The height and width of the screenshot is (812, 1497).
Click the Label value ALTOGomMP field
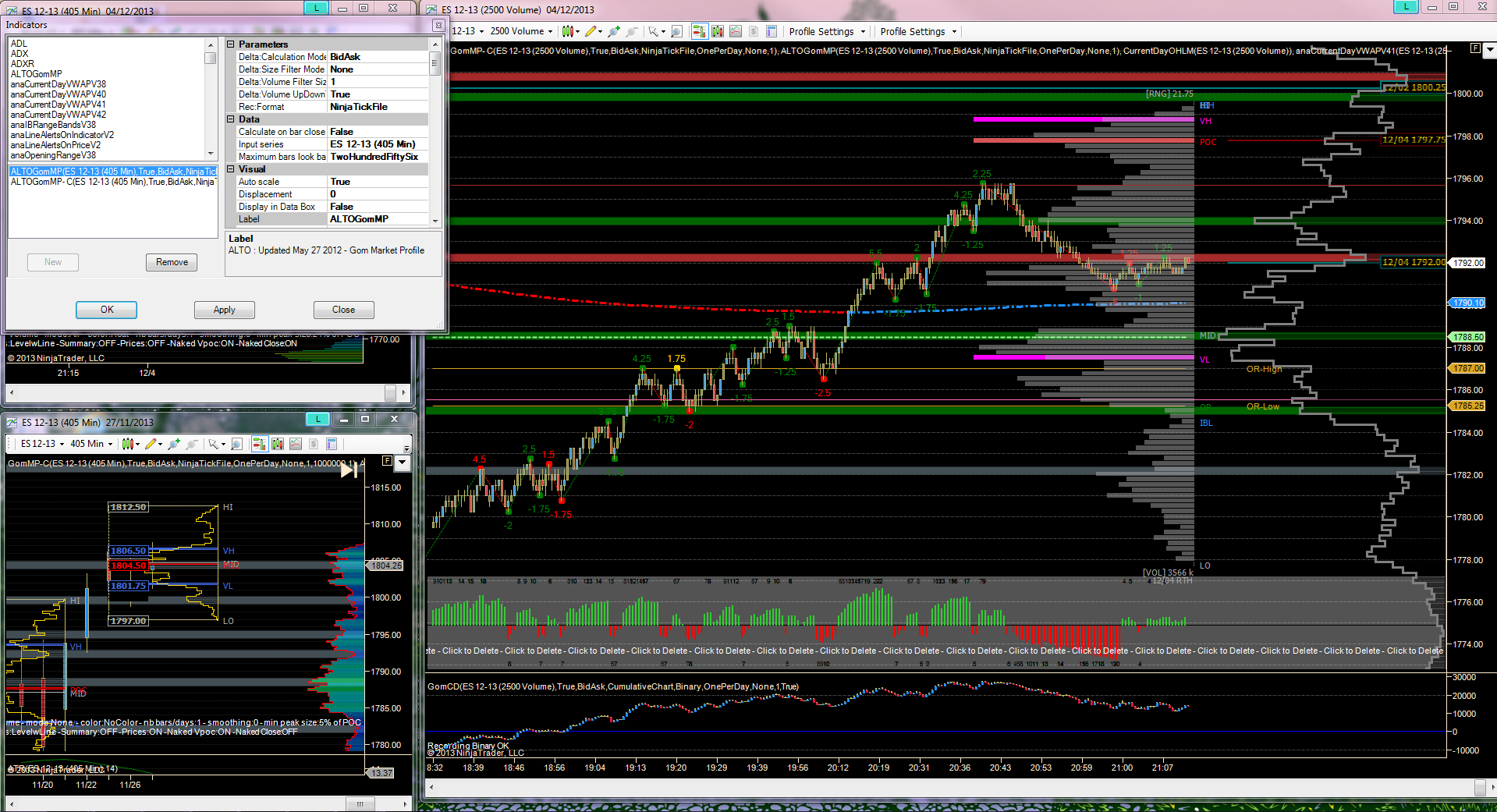(378, 219)
